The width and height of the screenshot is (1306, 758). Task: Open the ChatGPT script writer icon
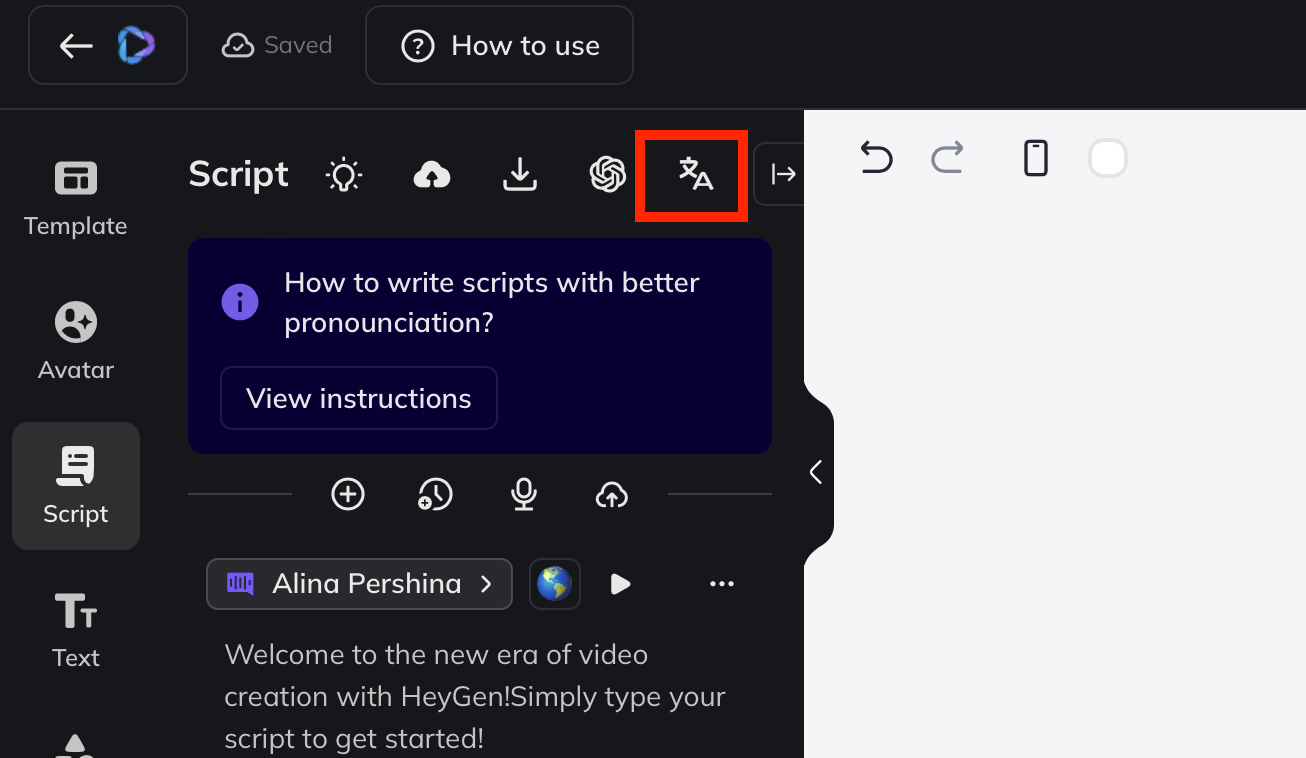tap(607, 175)
